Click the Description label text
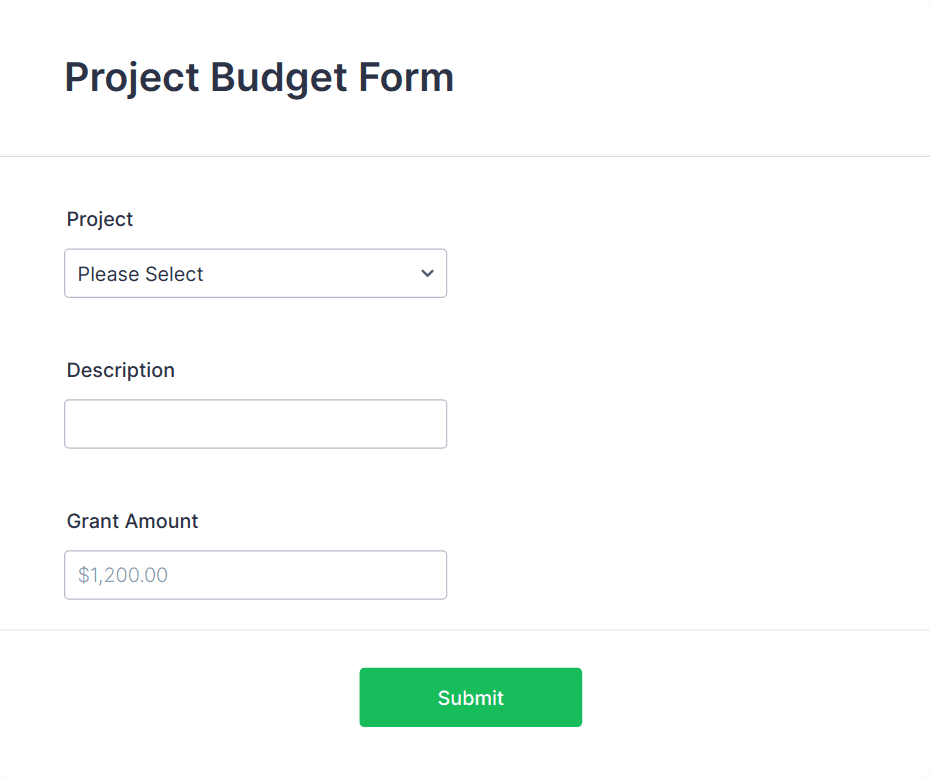The image size is (930, 777). [x=120, y=370]
